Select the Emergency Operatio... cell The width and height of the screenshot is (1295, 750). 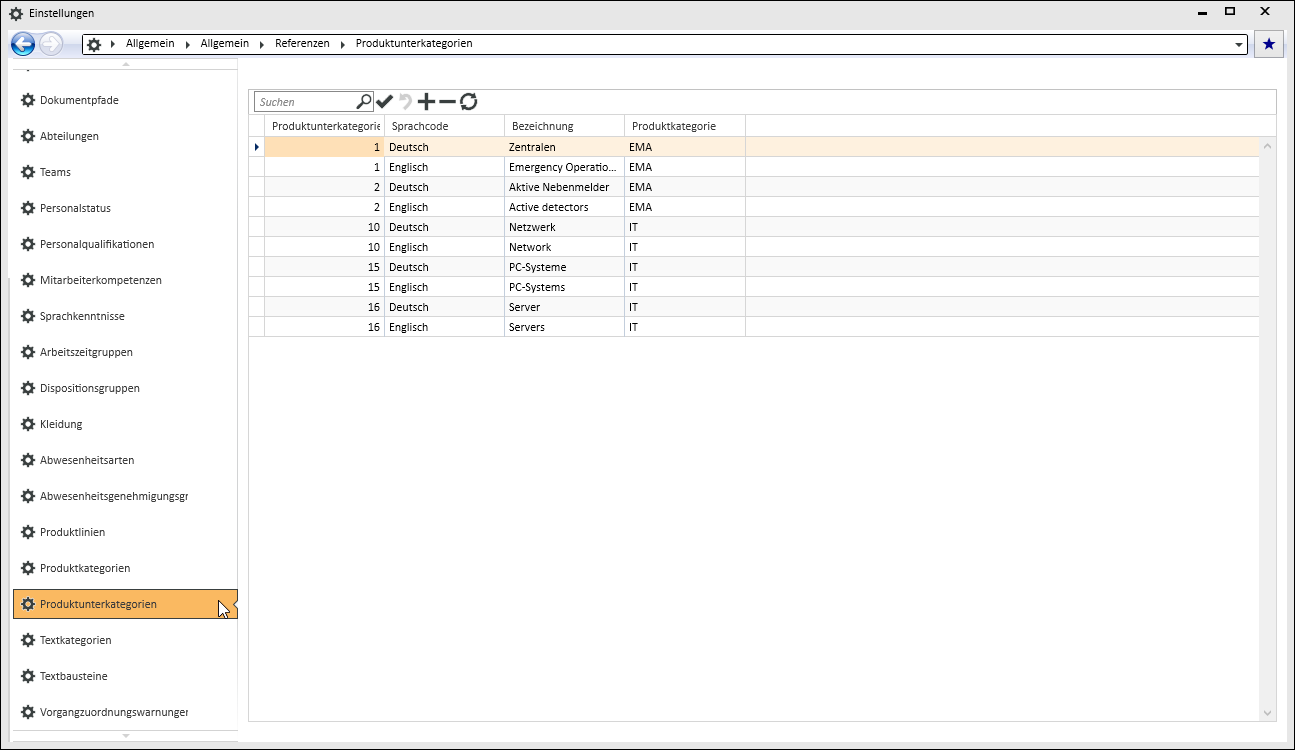click(x=564, y=167)
